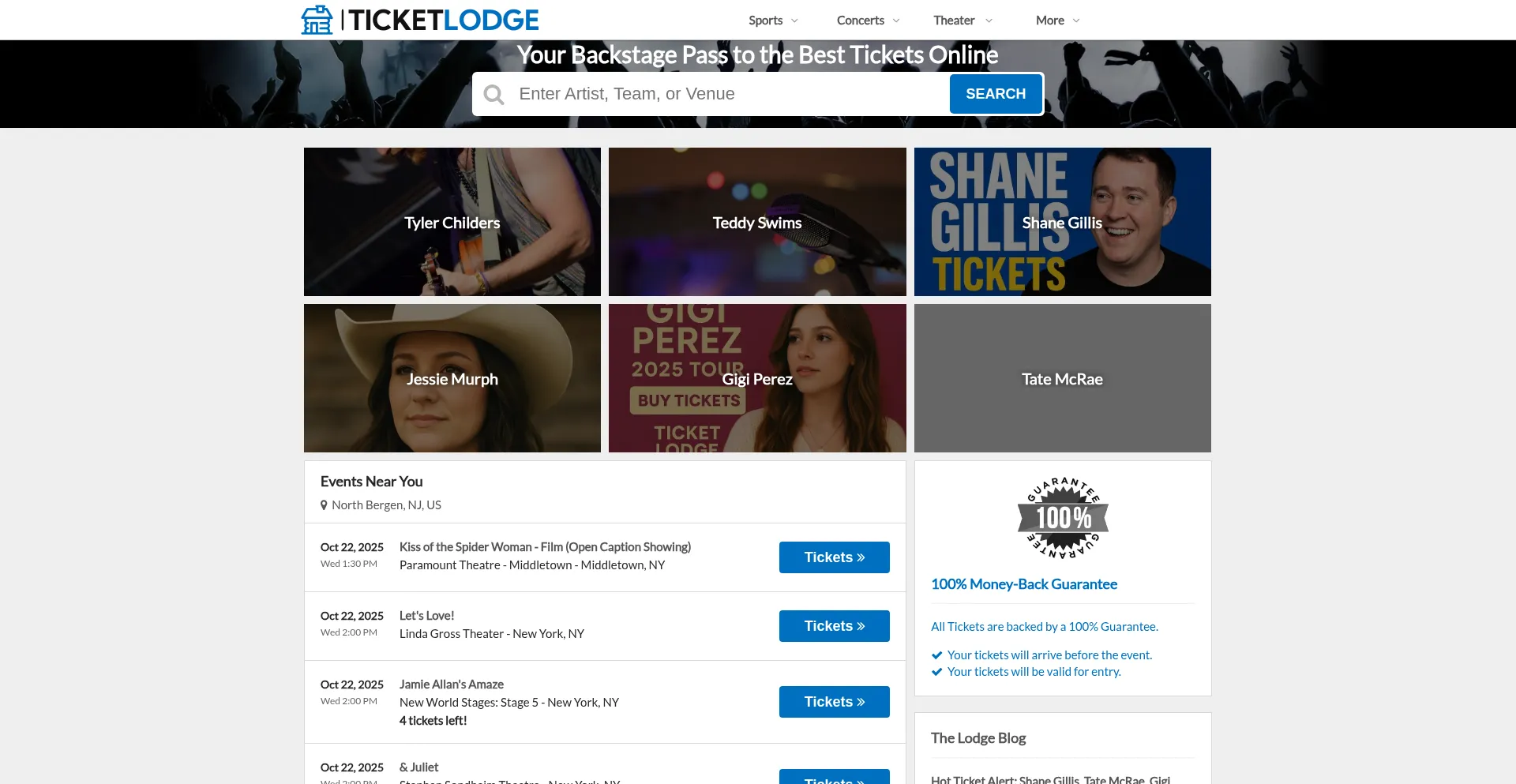Click the 100% guarantee badge image

coord(1063,518)
